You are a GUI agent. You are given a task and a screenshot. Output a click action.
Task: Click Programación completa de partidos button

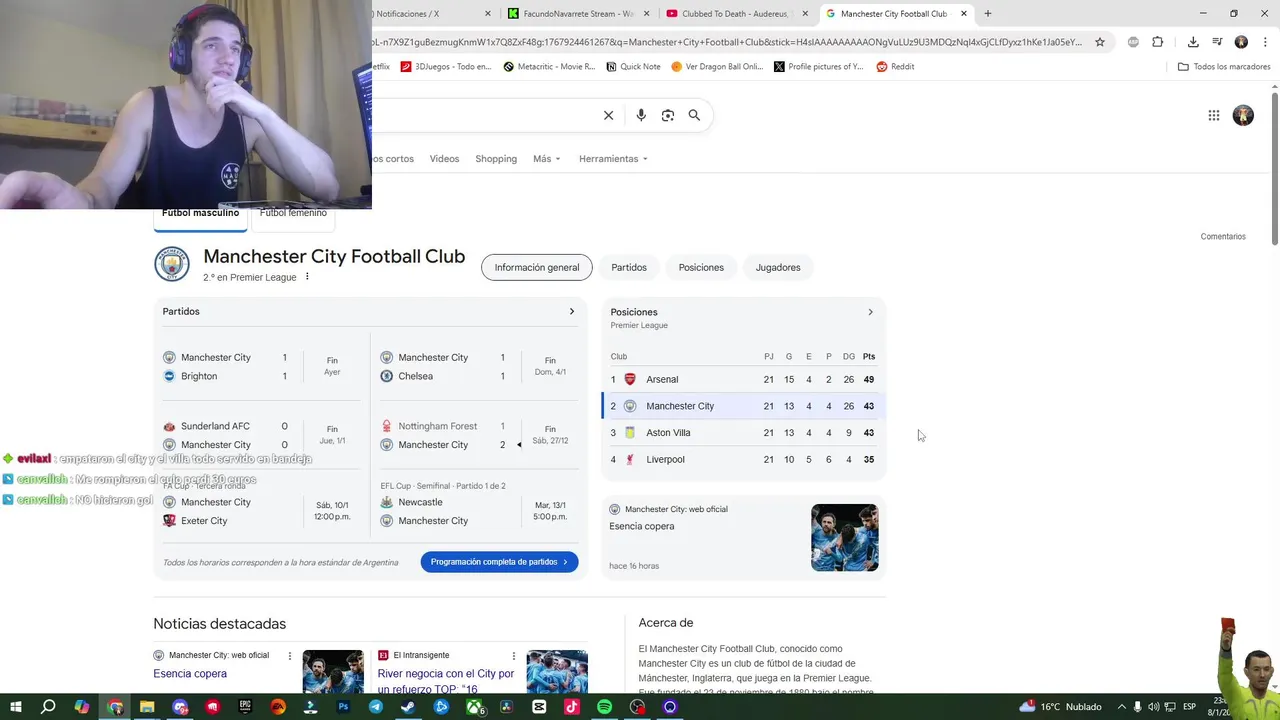[499, 562]
